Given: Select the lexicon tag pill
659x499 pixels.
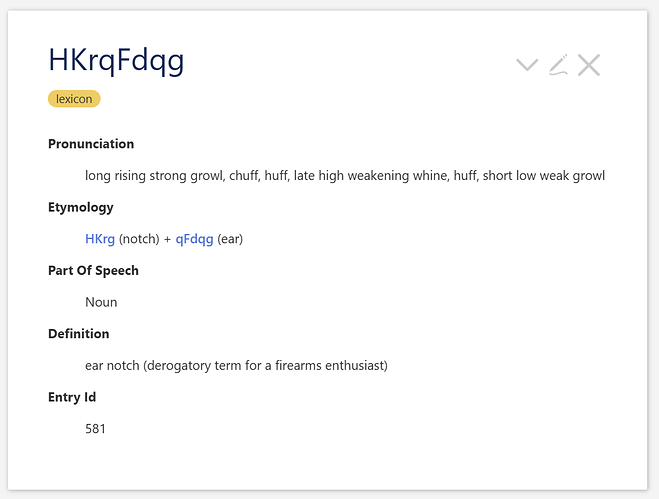Looking at the screenshot, I should tap(74, 99).
